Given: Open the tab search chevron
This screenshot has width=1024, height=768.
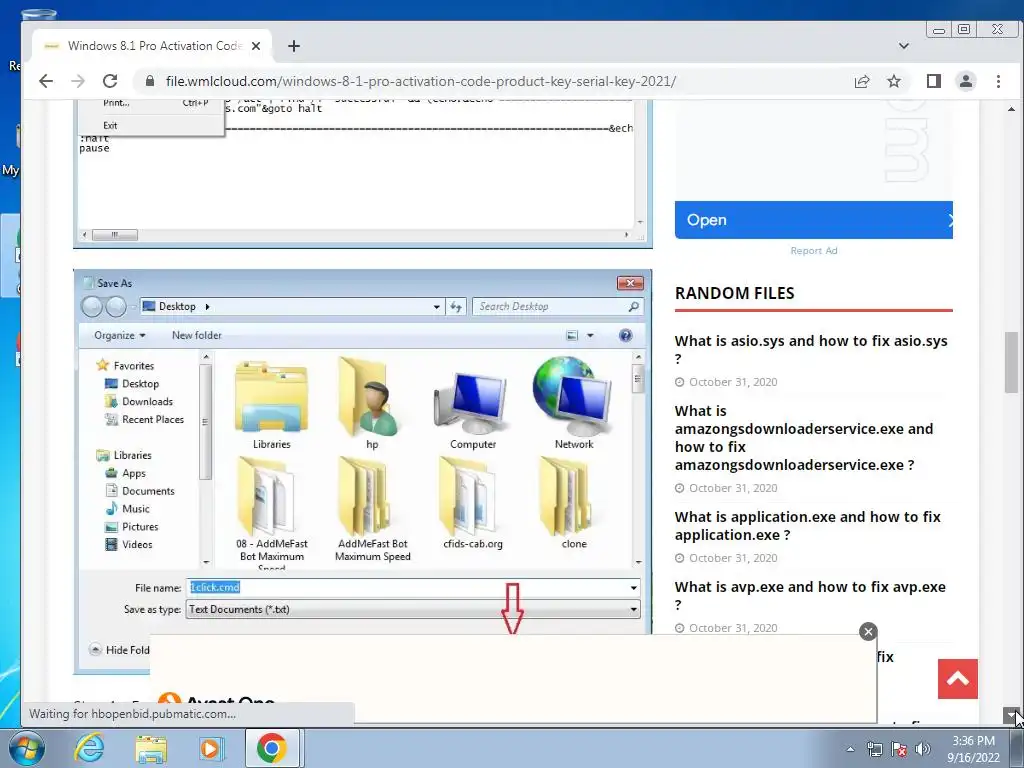Looking at the screenshot, I should tap(904, 46).
